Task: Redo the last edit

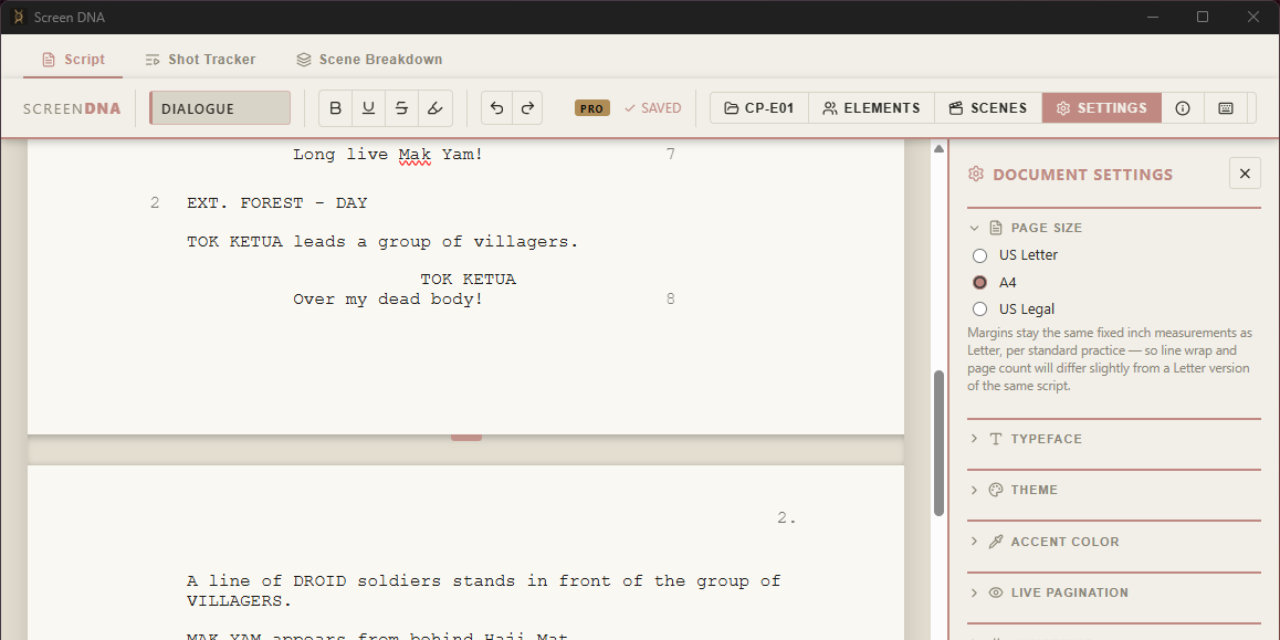Action: 527,108
